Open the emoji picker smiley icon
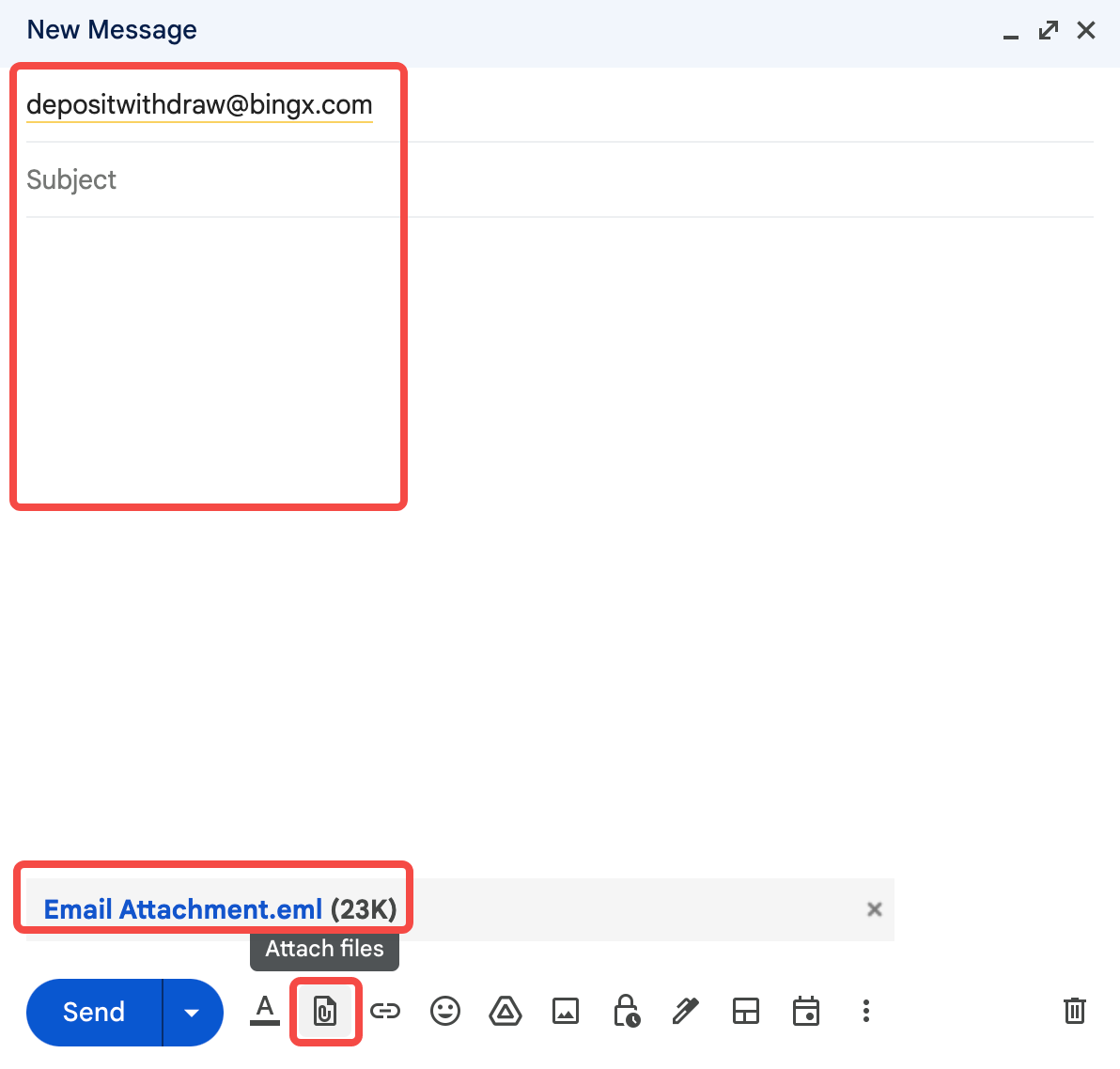 (445, 1012)
